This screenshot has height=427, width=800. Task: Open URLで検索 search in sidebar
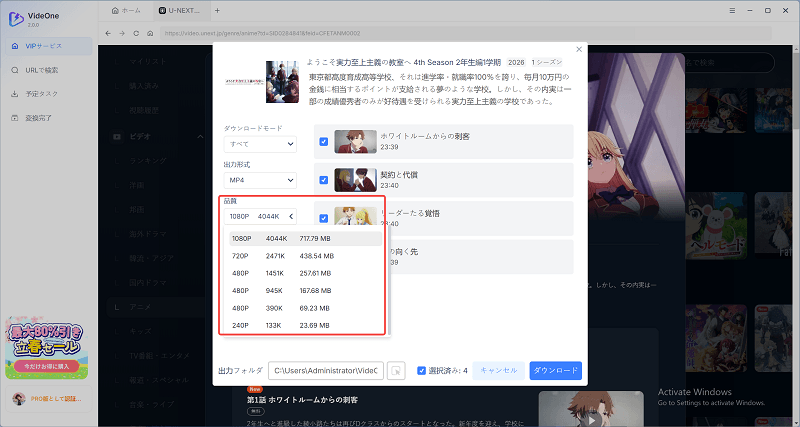tap(46, 70)
